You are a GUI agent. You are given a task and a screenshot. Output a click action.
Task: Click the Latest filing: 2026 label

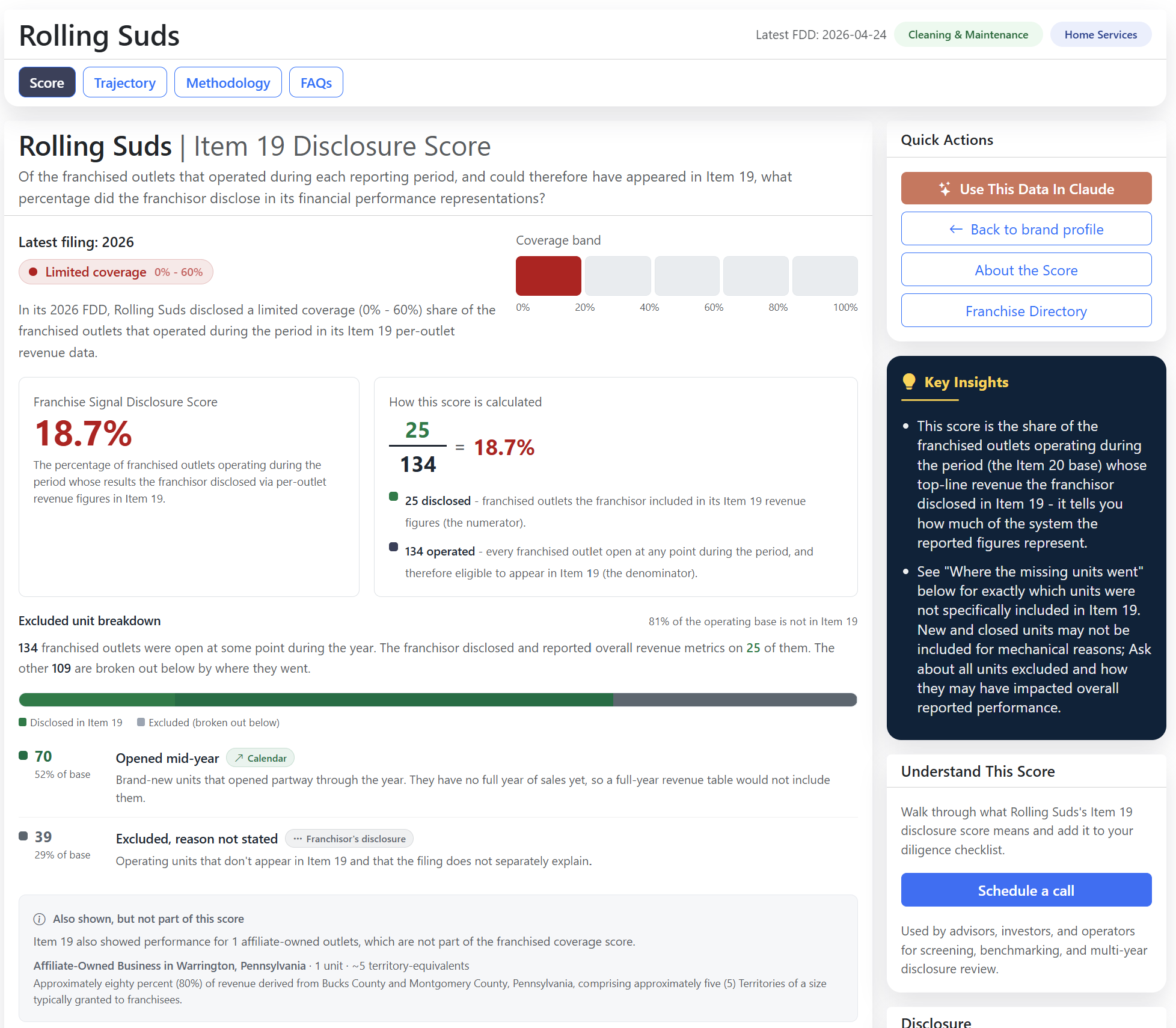pos(76,242)
